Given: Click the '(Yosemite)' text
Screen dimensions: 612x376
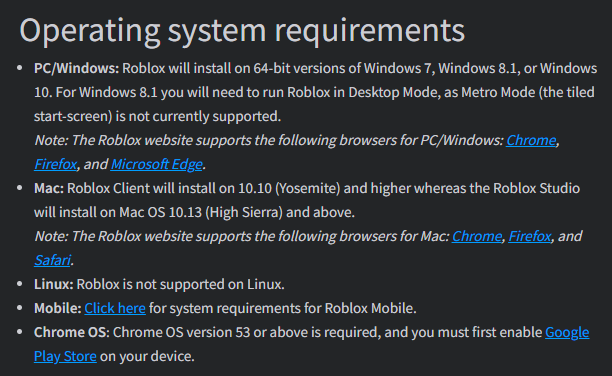Looking at the screenshot, I should 308,188.
